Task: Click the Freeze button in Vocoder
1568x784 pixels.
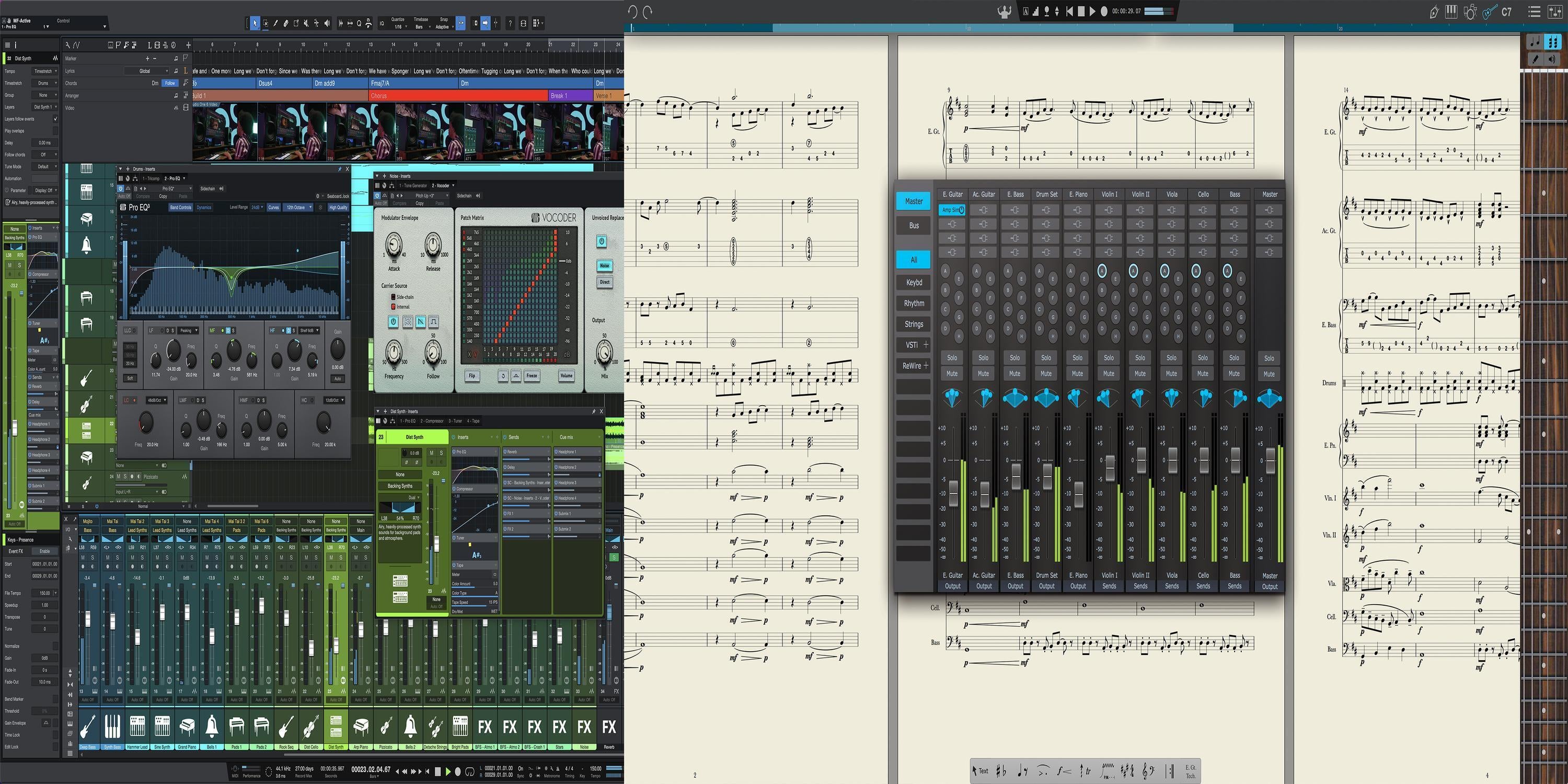Action: (532, 376)
